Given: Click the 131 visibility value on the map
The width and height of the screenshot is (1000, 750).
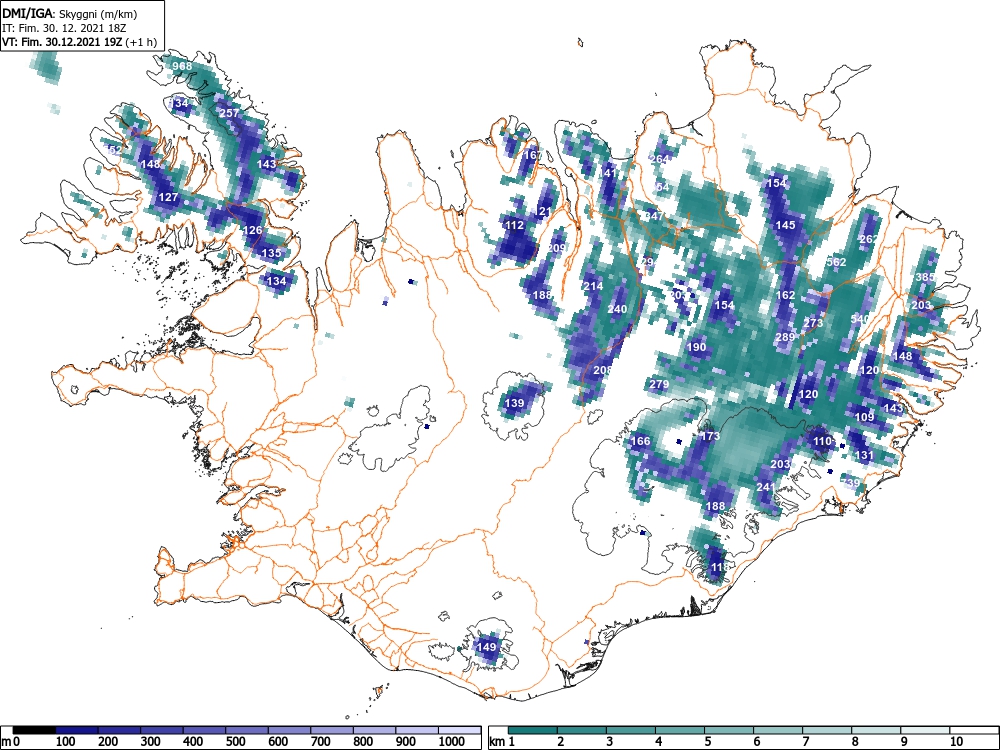Looking at the screenshot, I should (864, 455).
